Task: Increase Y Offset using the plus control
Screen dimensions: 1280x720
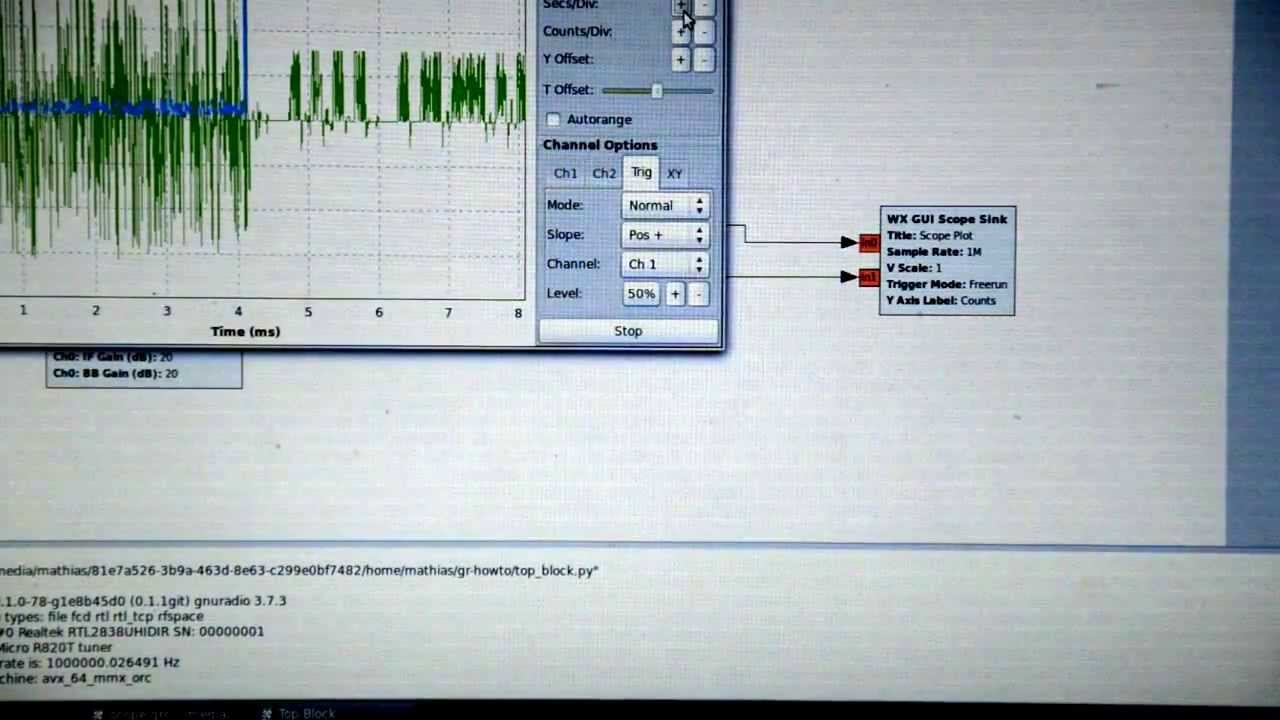Action: [x=680, y=61]
